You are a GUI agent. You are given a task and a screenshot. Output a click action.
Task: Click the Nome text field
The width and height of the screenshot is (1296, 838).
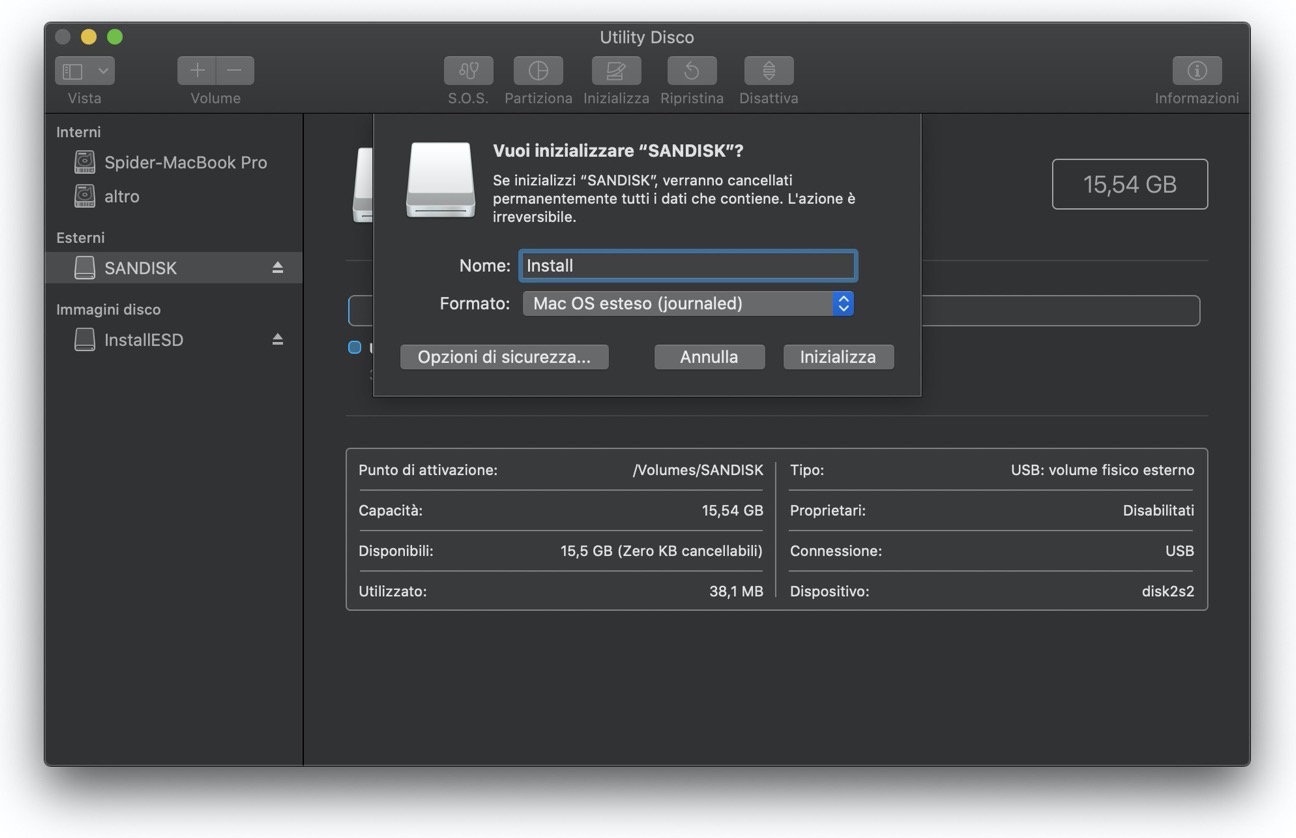[688, 266]
